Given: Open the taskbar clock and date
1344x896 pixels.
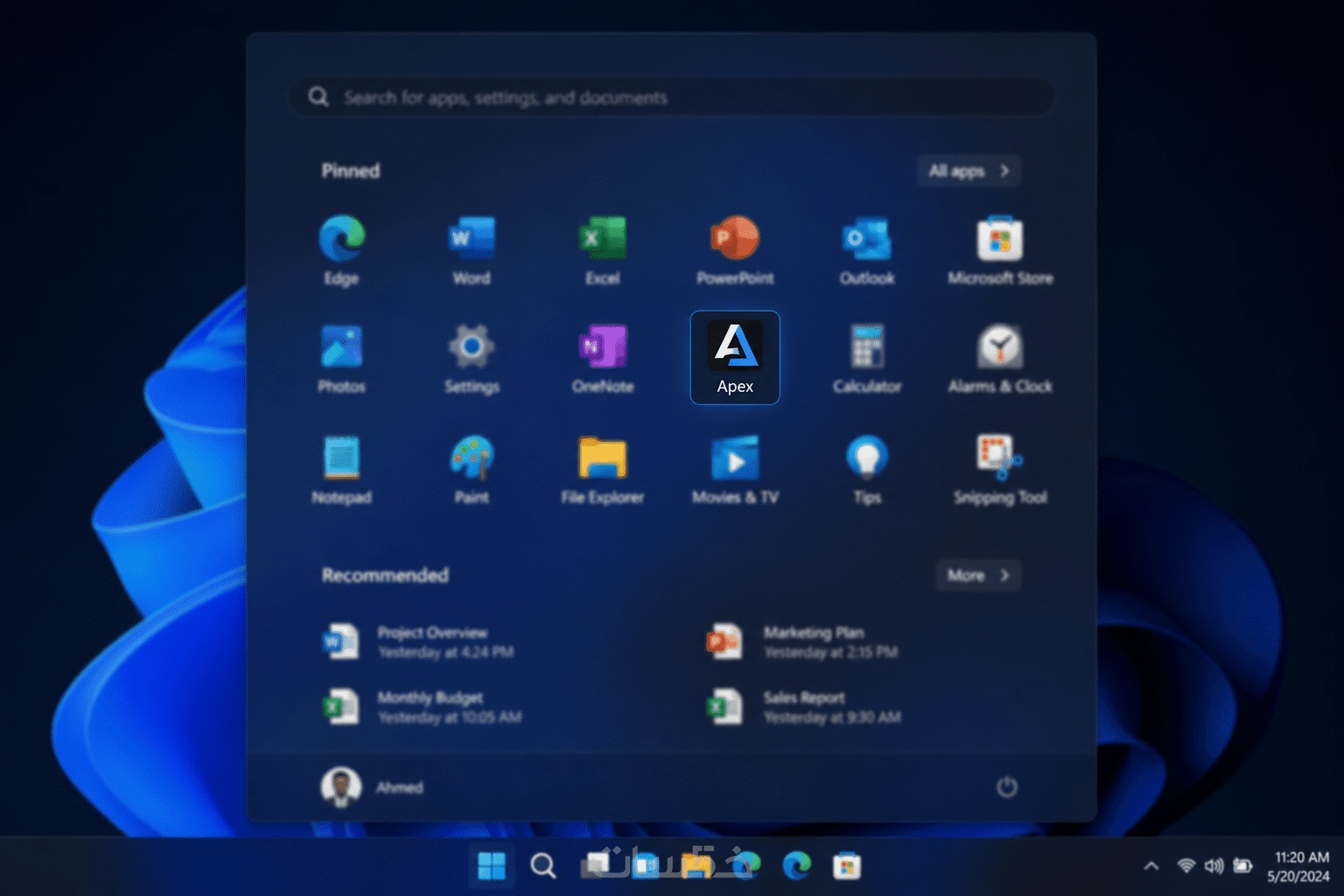Looking at the screenshot, I should pos(1299,866).
